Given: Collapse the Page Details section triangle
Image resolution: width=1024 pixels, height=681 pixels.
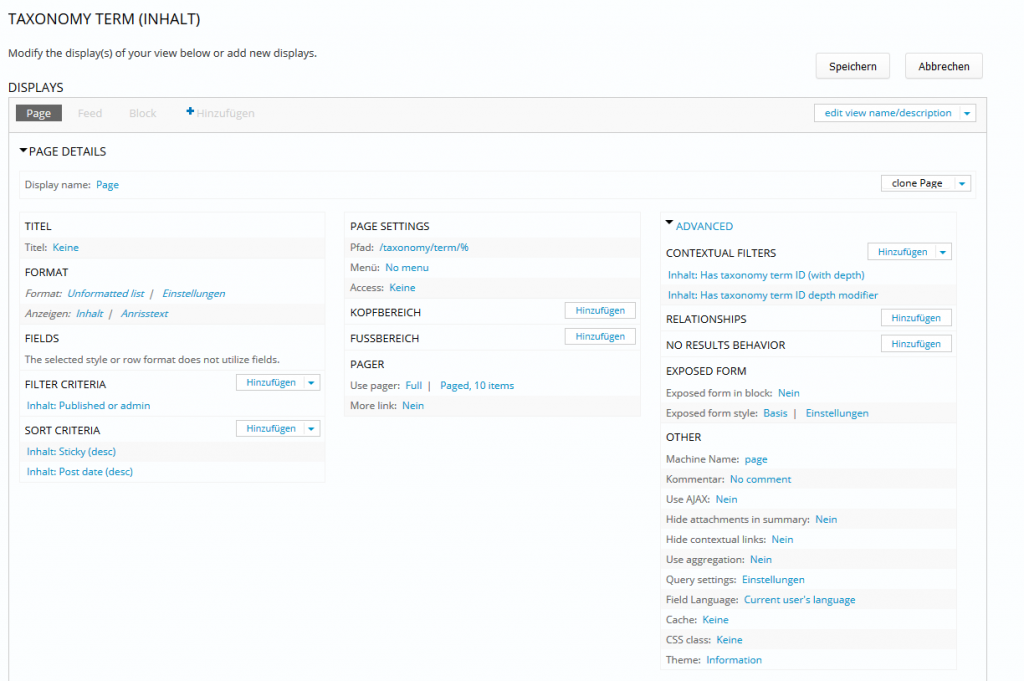Looking at the screenshot, I should coord(23,151).
